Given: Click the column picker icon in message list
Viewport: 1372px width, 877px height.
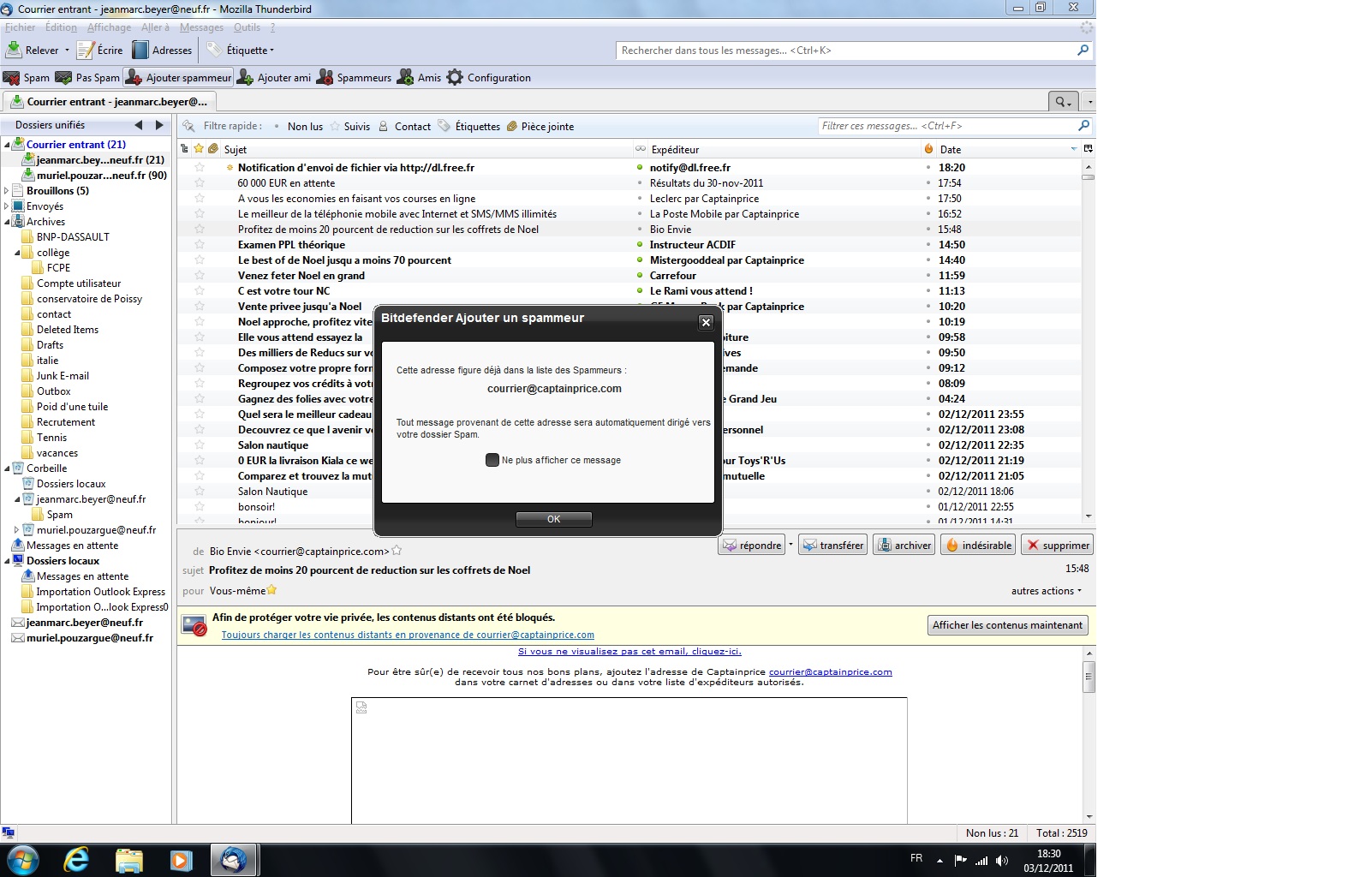Looking at the screenshot, I should tap(1089, 149).
